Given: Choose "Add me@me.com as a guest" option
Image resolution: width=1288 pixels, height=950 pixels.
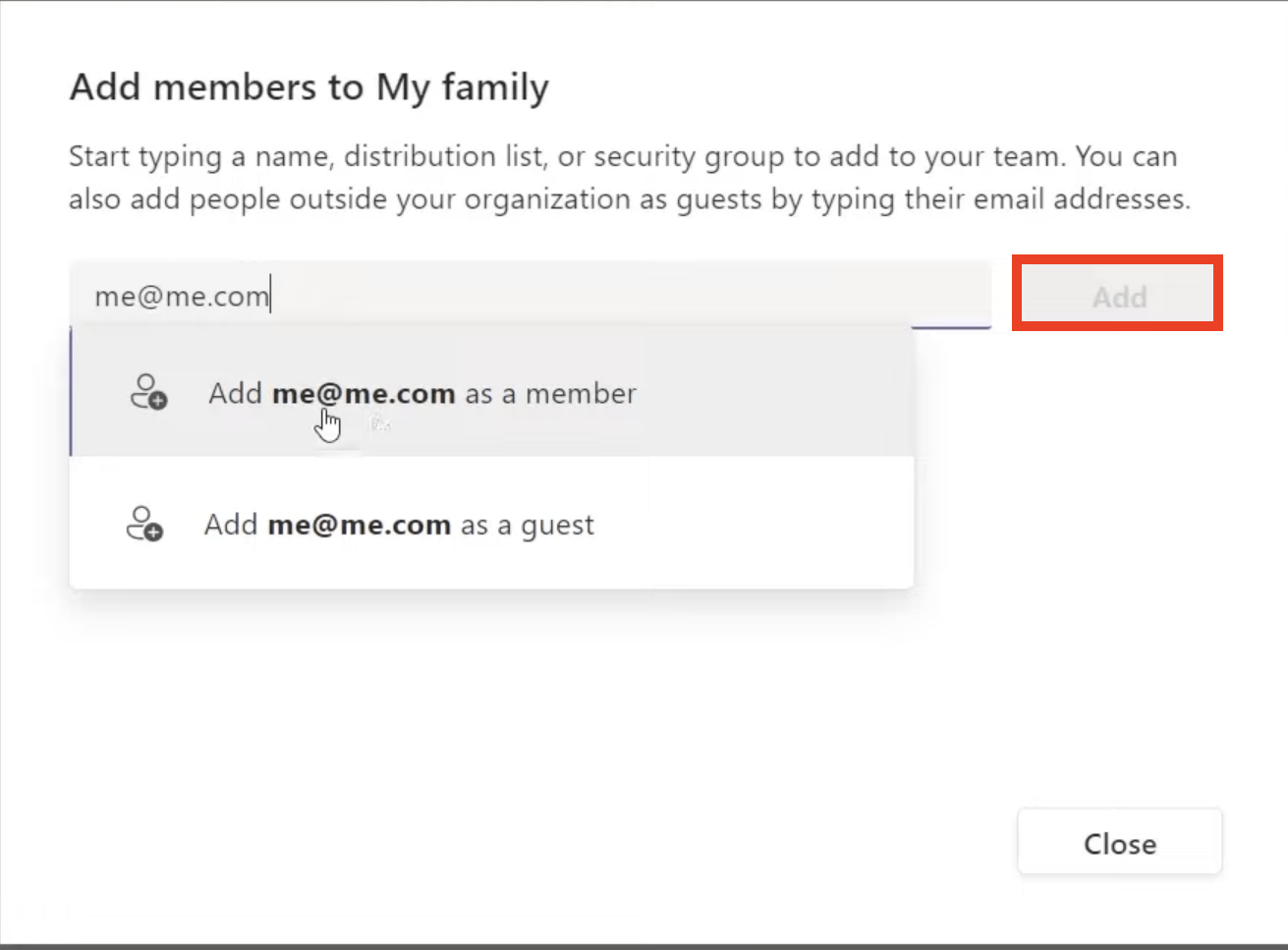Looking at the screenshot, I should click(x=492, y=524).
